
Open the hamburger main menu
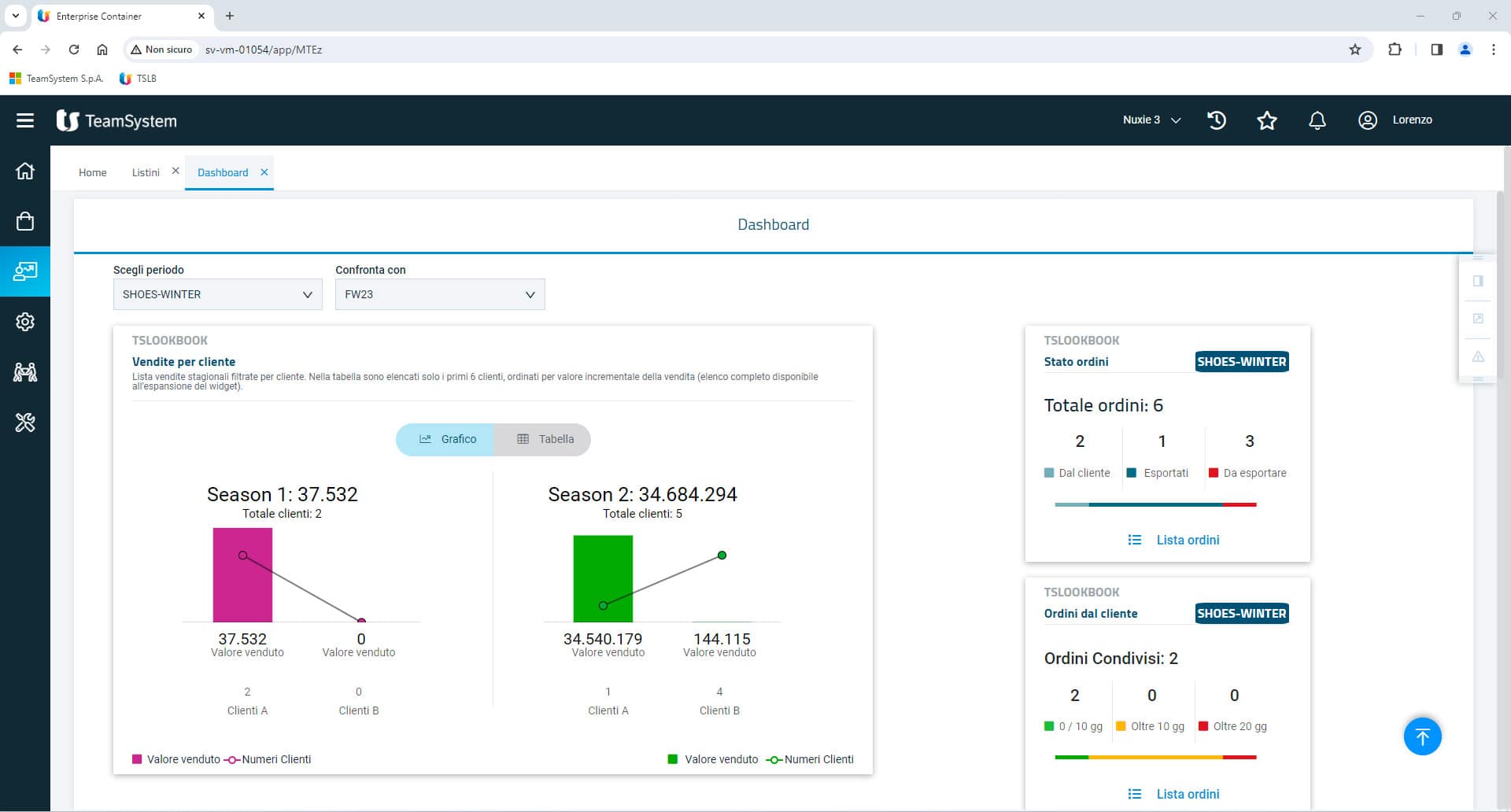pos(25,120)
